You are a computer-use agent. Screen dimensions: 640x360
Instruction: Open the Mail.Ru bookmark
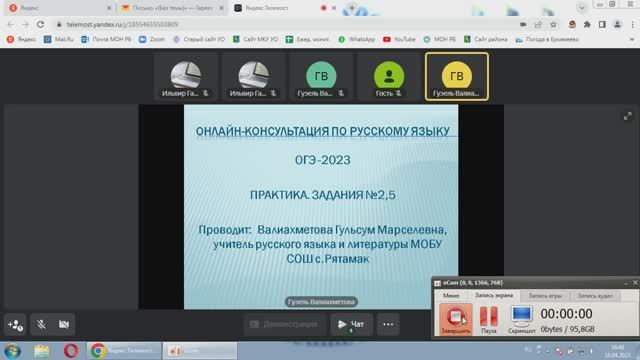59,39
